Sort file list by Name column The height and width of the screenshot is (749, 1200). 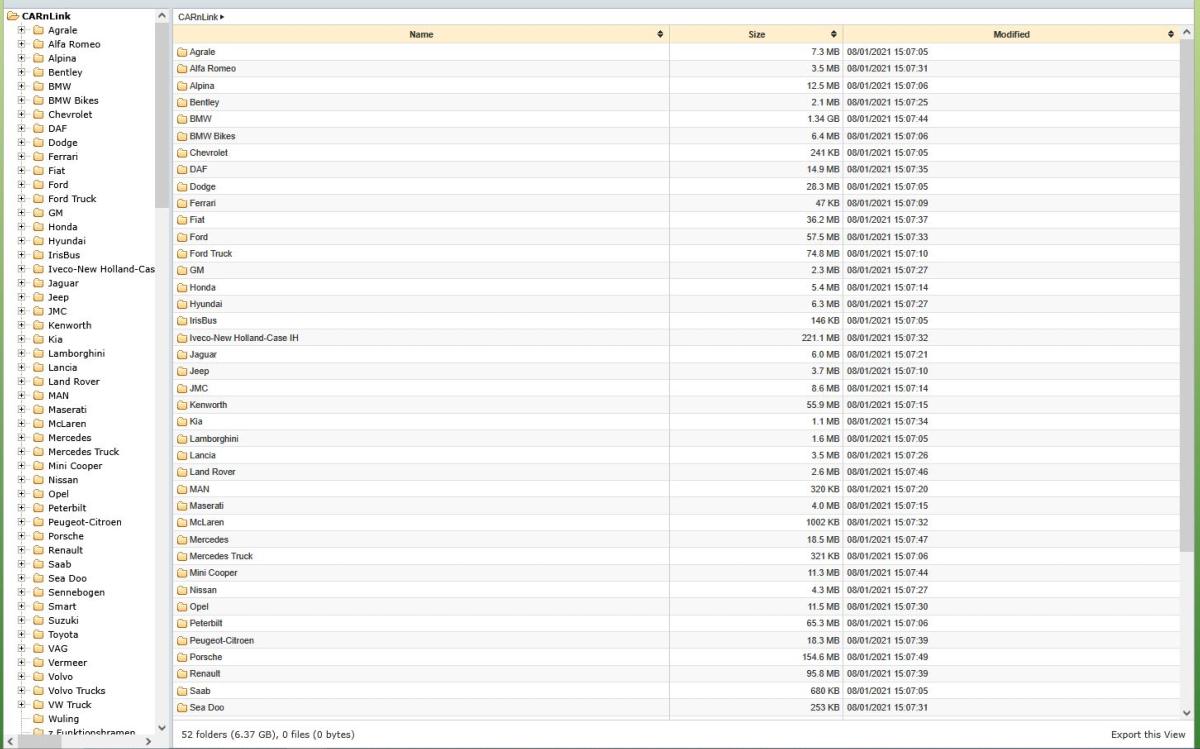pyautogui.click(x=421, y=34)
